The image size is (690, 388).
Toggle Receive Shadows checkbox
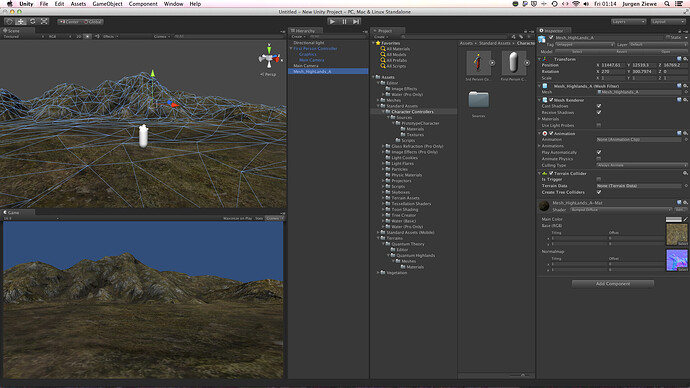coord(598,112)
